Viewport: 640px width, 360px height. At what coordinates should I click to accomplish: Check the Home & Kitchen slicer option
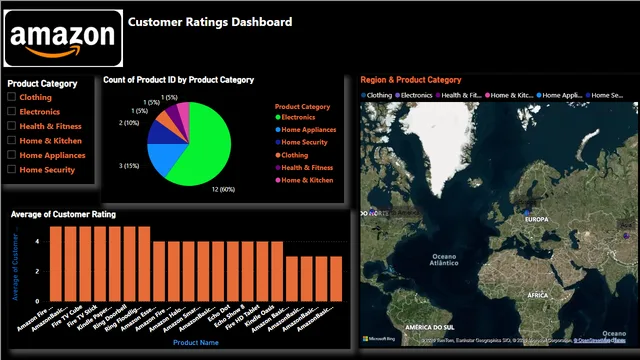click(11, 140)
